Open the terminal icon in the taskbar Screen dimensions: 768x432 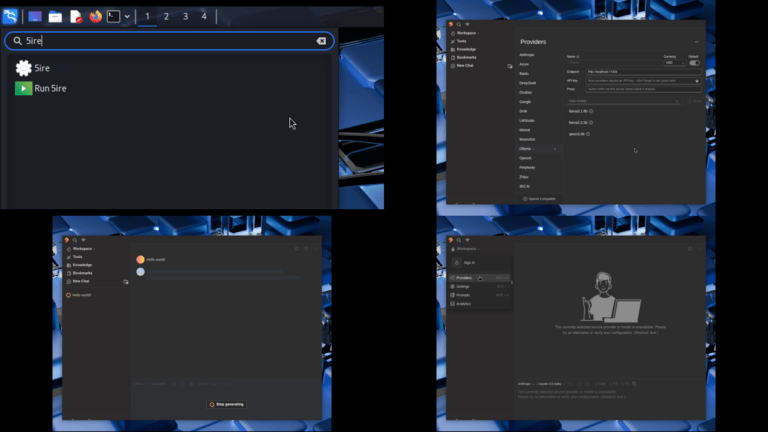point(113,17)
